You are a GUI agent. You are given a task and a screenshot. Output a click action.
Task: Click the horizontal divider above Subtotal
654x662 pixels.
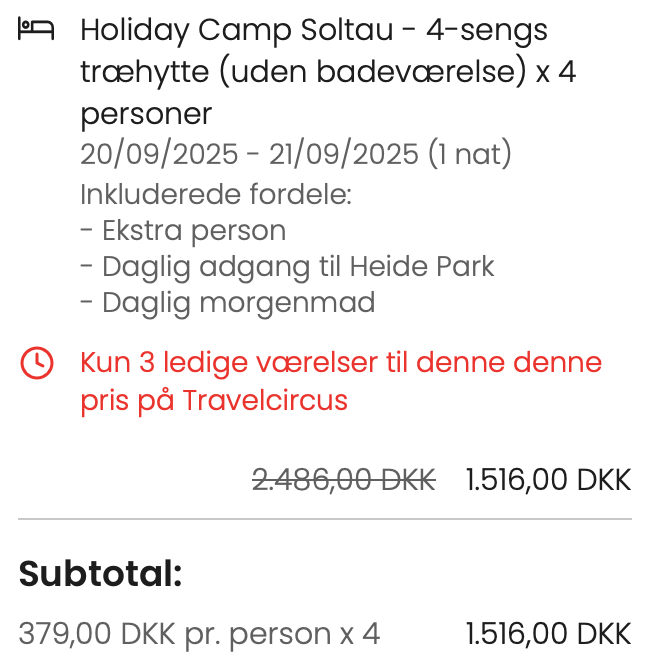(325, 518)
